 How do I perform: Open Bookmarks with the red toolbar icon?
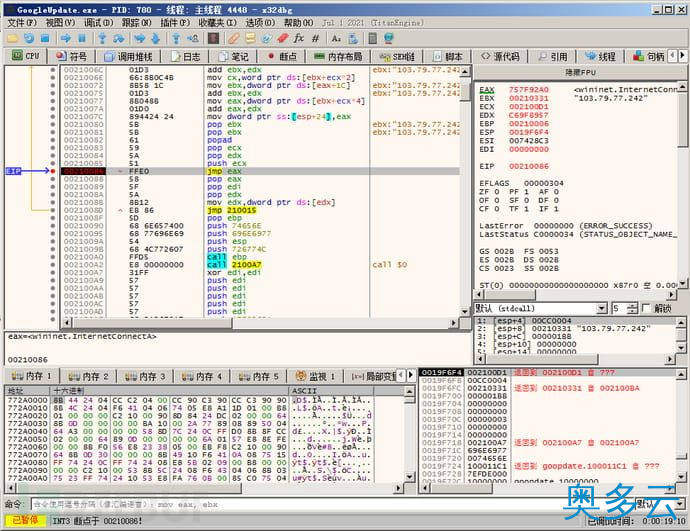click(283, 38)
